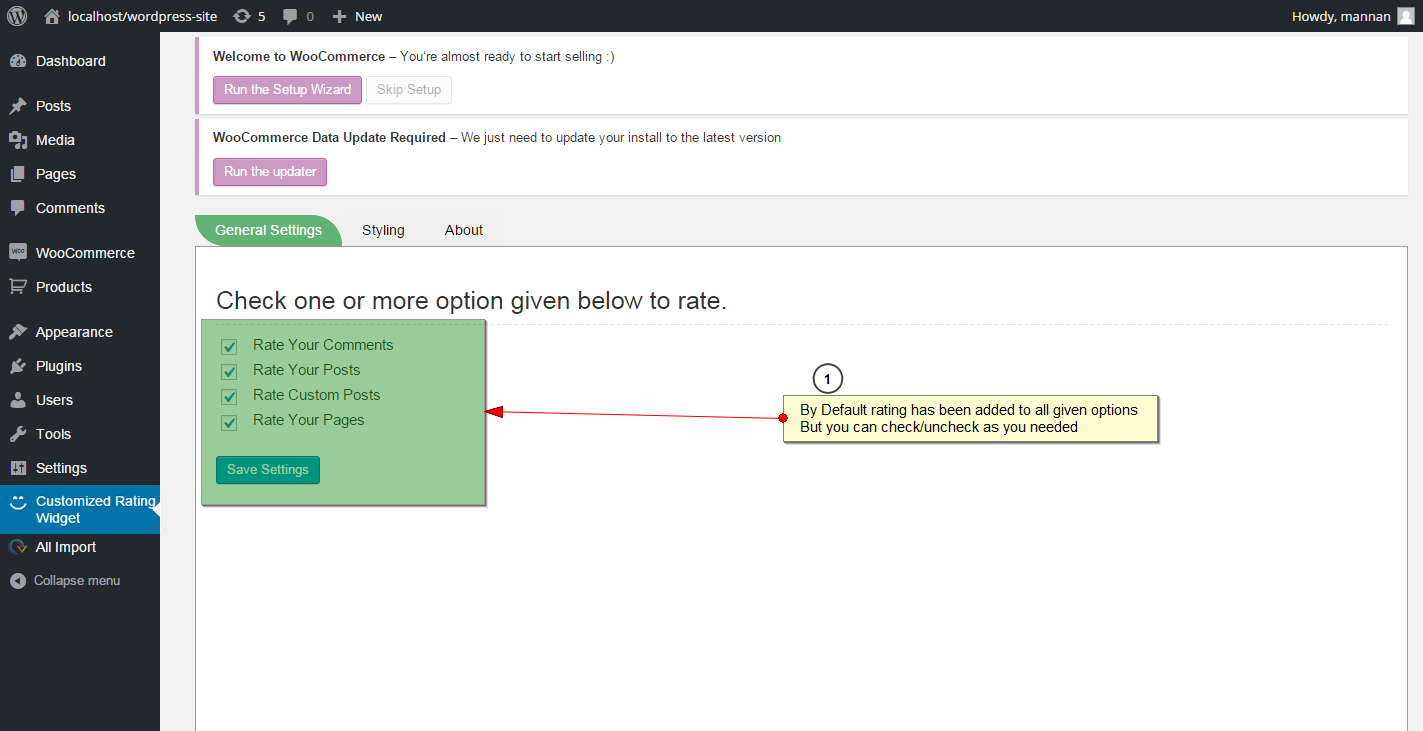The image size is (1423, 731).
Task: Click the Posts pin icon
Action: 17,106
